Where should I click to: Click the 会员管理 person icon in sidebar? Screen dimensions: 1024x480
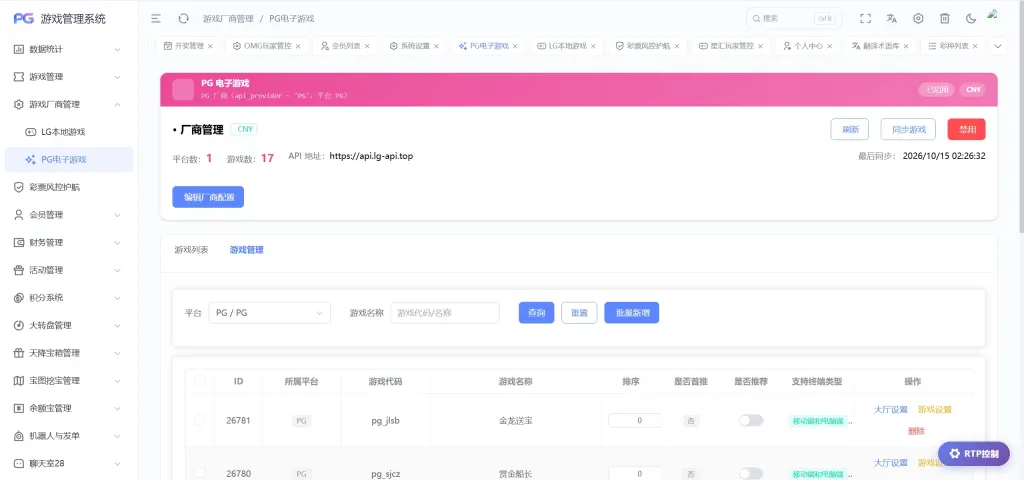19,215
